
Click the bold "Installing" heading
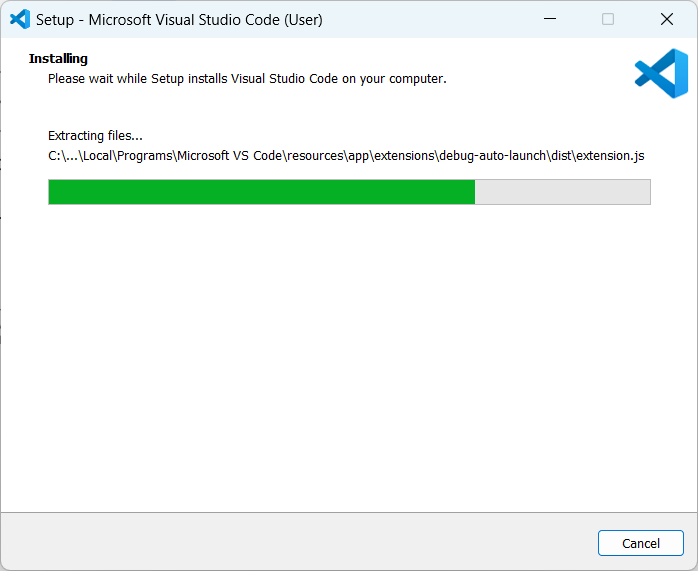pyautogui.click(x=58, y=59)
